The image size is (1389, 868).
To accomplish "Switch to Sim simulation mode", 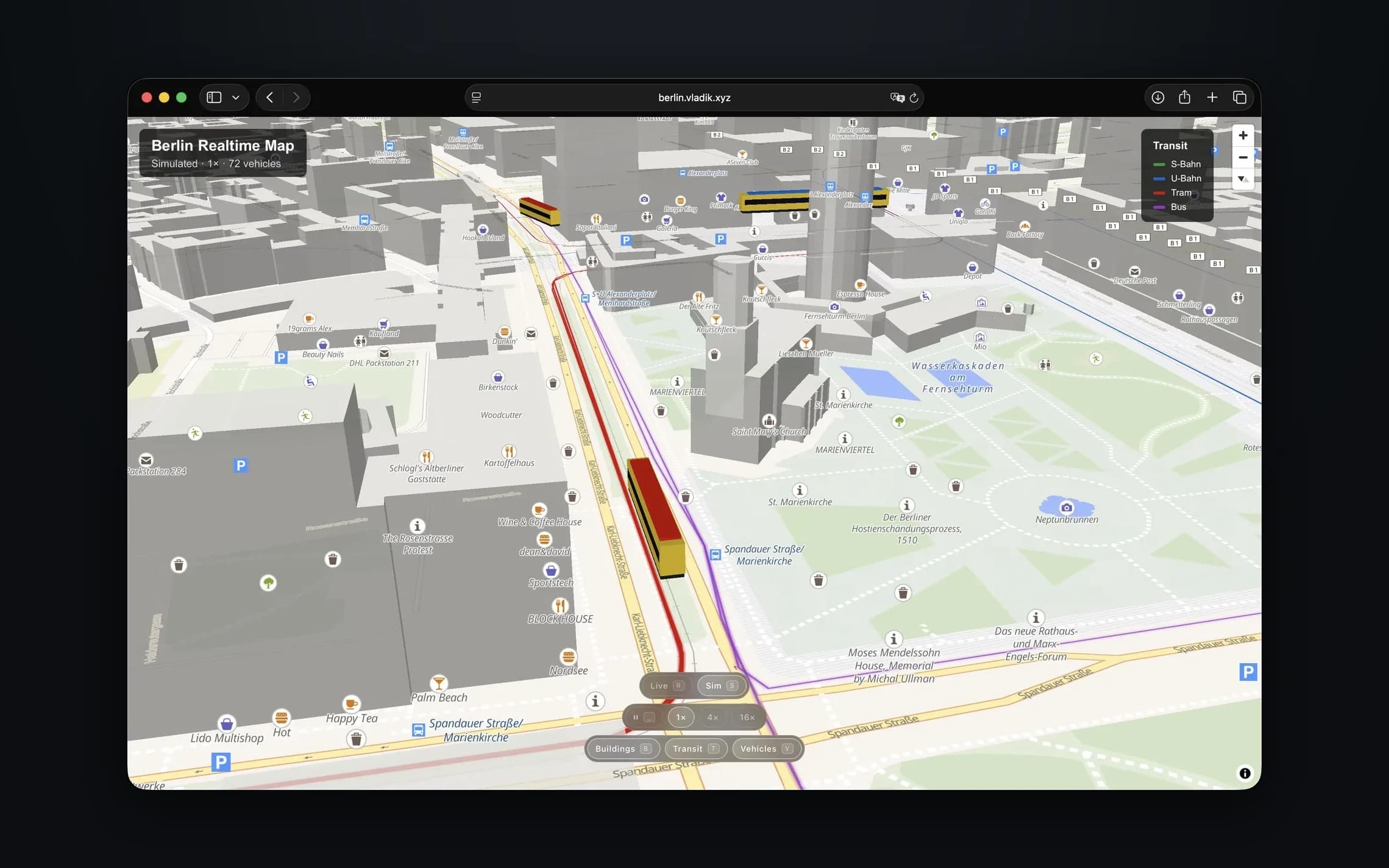I will click(722, 686).
